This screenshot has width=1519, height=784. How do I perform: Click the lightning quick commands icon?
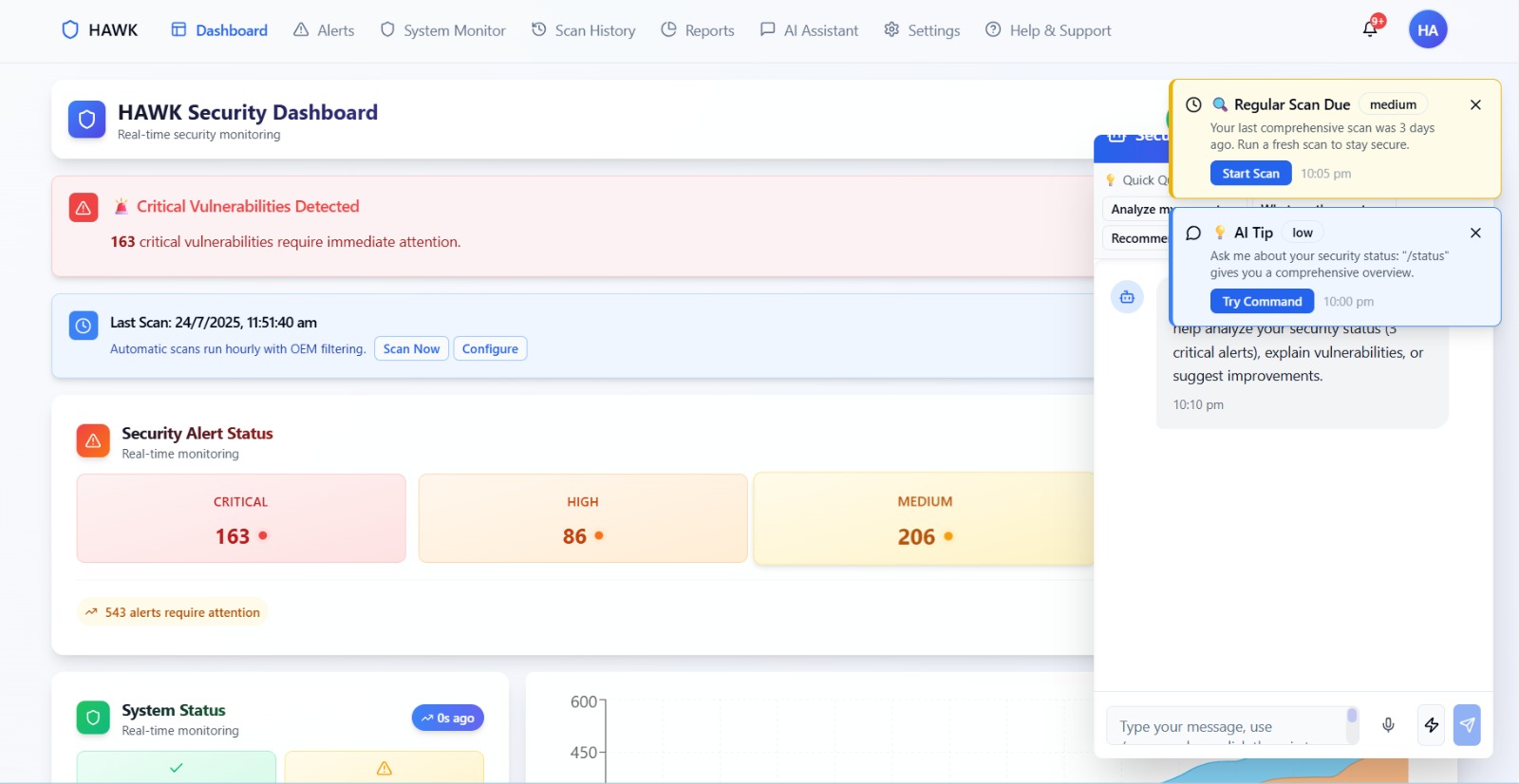tap(1432, 725)
